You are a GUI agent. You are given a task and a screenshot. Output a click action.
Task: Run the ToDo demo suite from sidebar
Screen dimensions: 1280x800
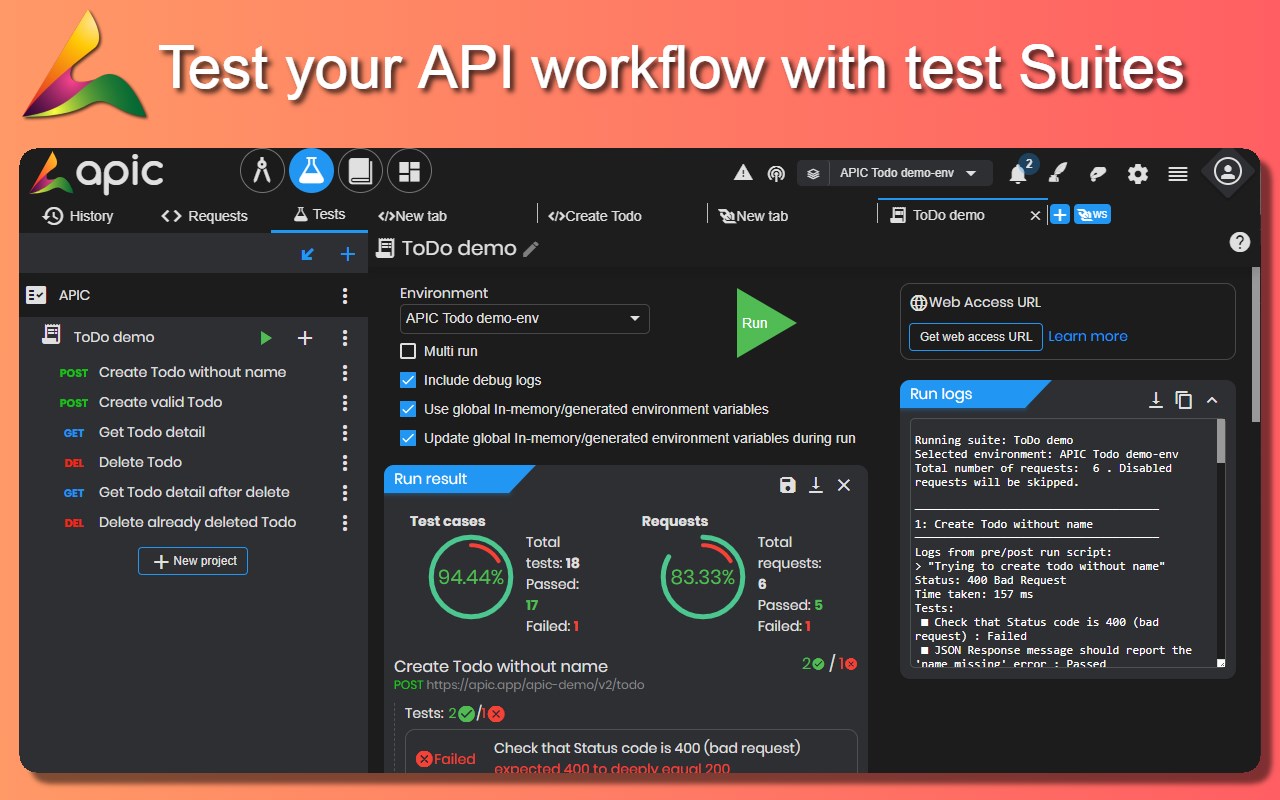pyautogui.click(x=266, y=338)
